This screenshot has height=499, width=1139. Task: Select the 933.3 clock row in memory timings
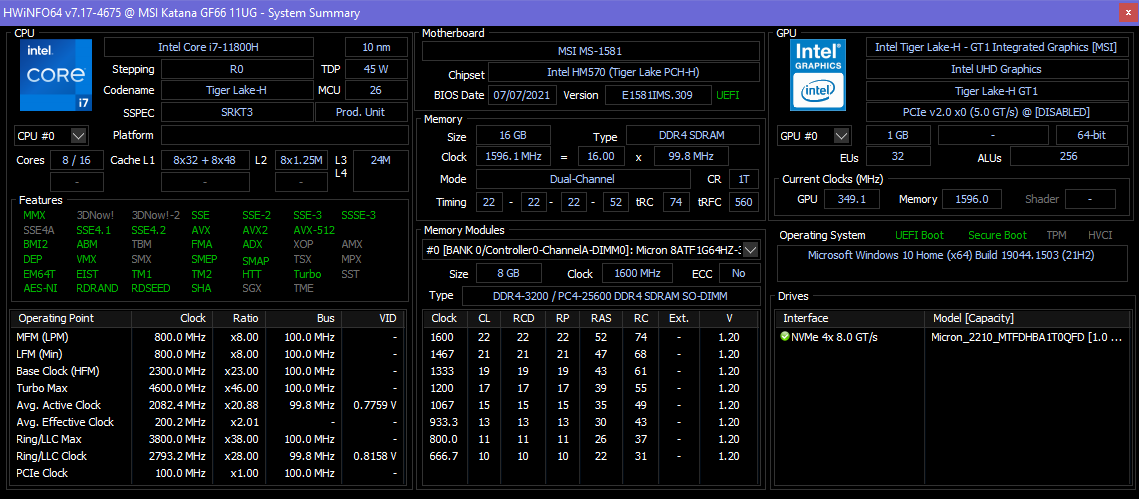pos(591,422)
